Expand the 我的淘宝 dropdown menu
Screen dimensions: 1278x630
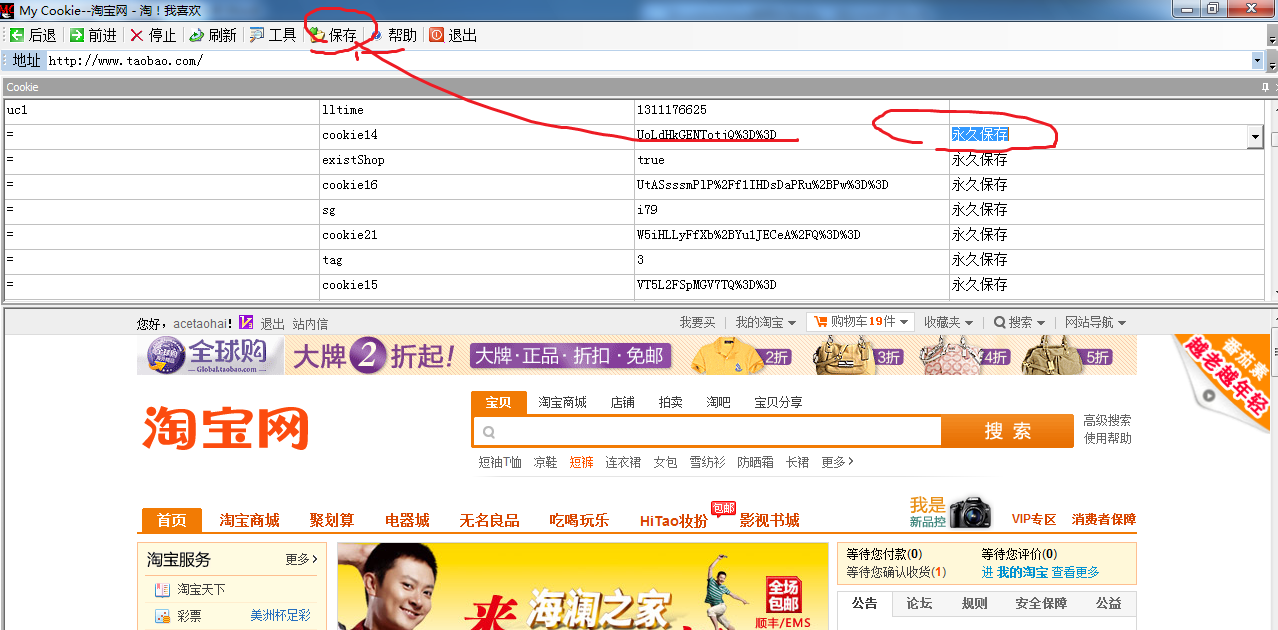point(766,323)
